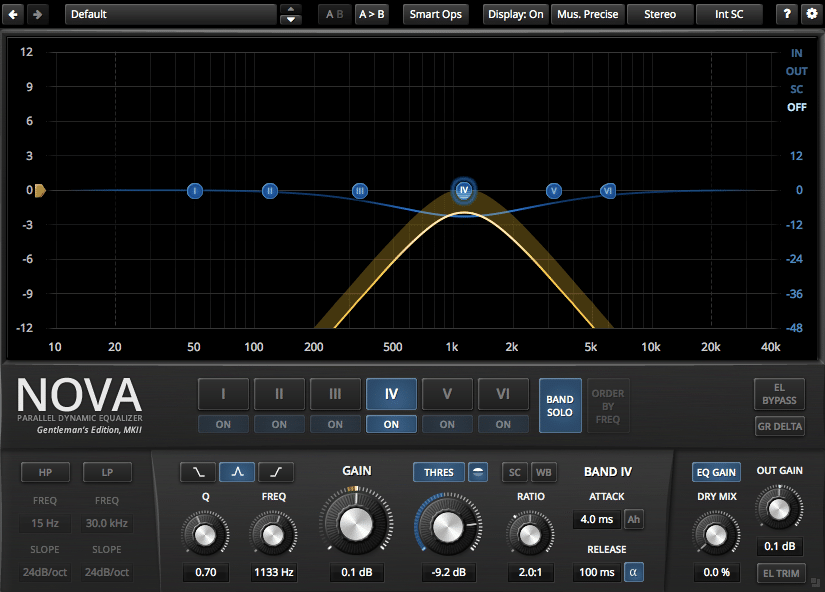The width and height of the screenshot is (825, 592).
Task: Click band VI node on graph
Action: coord(608,190)
